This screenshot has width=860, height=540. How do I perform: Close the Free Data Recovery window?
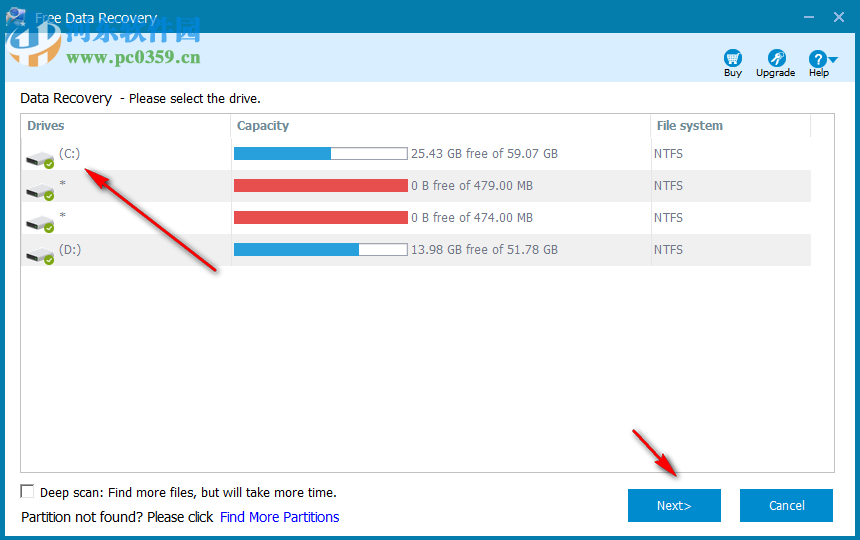[839, 17]
